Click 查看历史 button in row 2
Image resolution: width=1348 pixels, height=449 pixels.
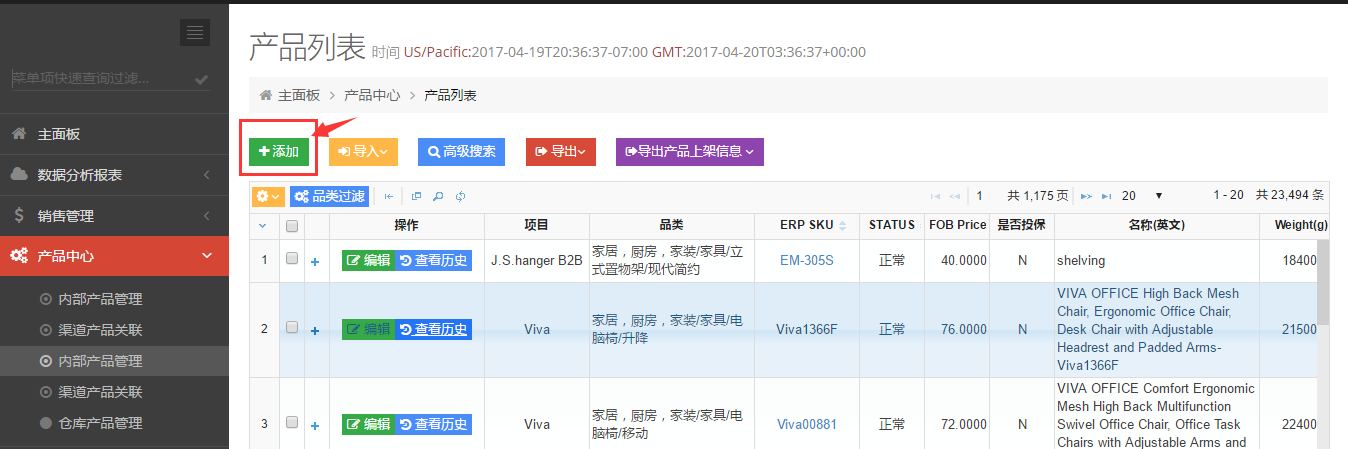click(x=434, y=329)
